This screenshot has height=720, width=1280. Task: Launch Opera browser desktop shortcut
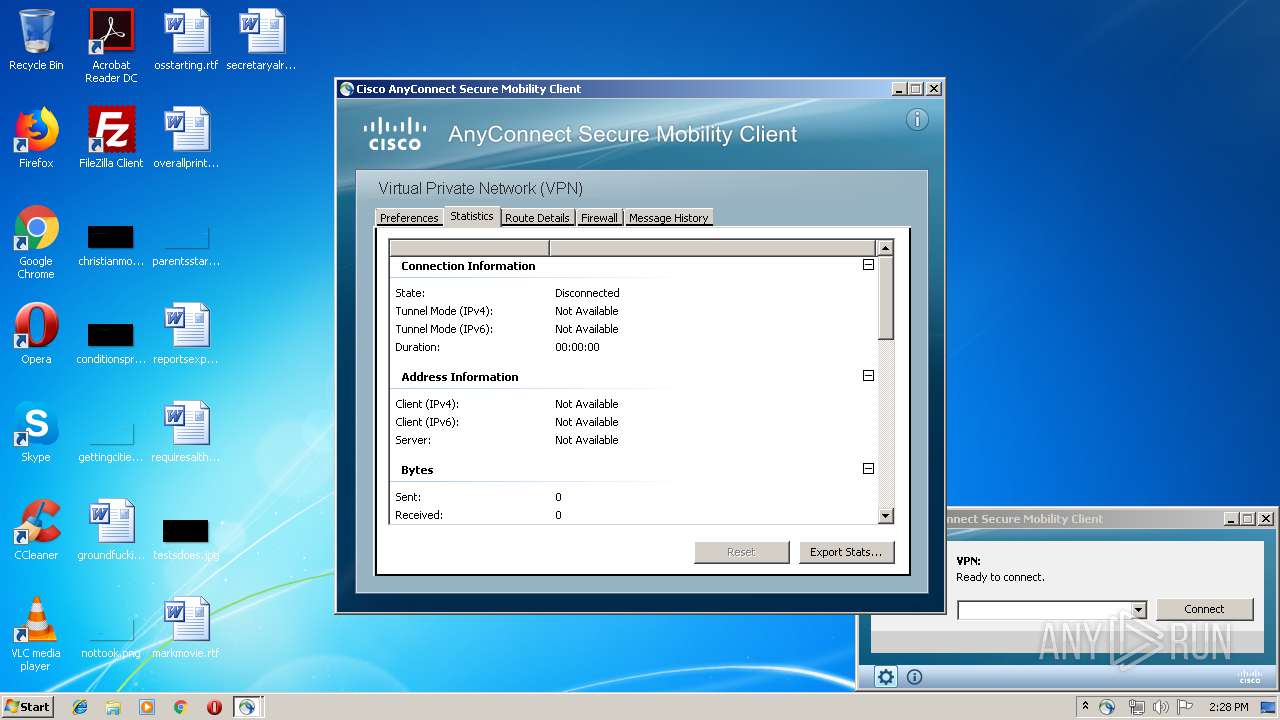pyautogui.click(x=36, y=334)
